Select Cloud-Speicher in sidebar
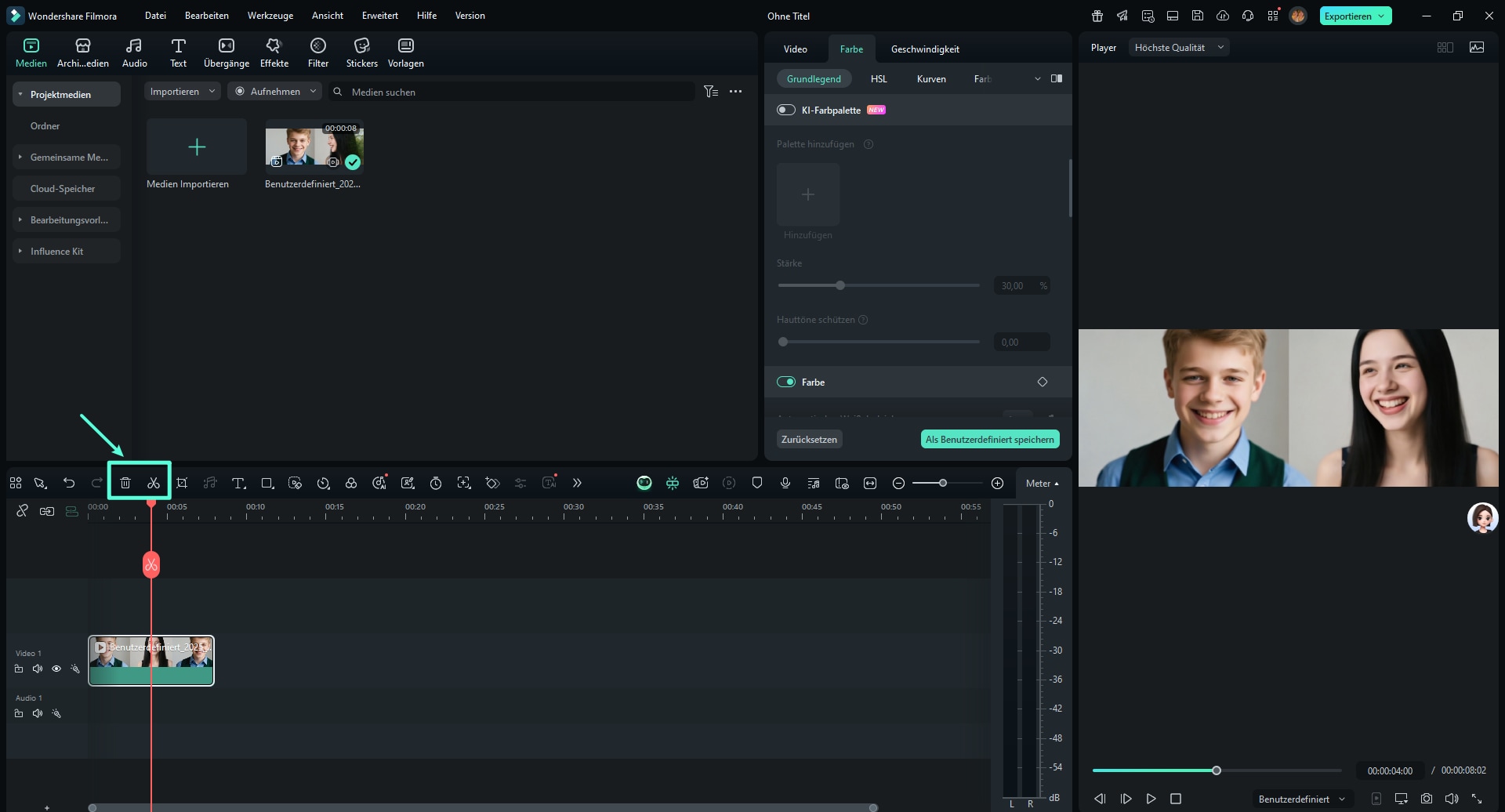The image size is (1505, 812). [x=67, y=188]
